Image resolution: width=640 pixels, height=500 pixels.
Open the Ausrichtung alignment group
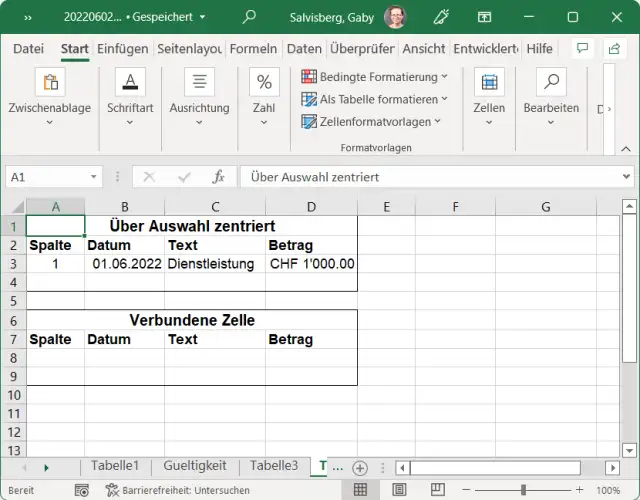tap(199, 93)
